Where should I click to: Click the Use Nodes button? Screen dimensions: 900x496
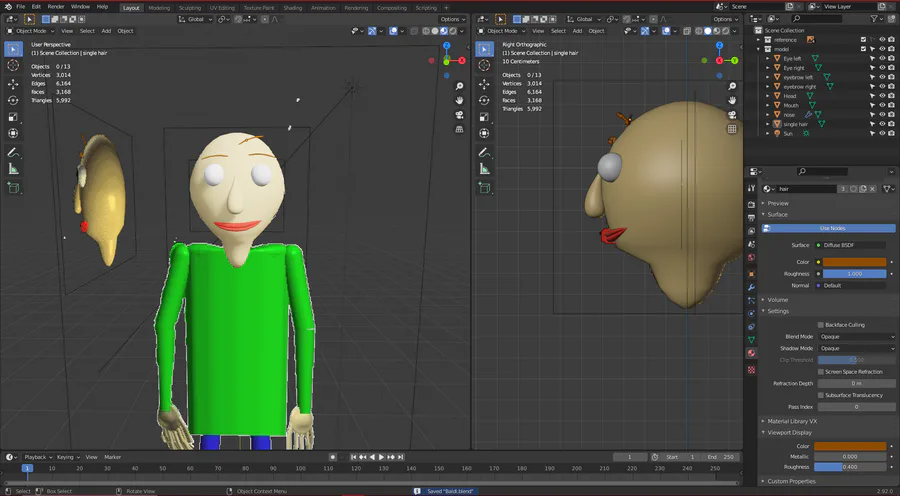tap(832, 228)
